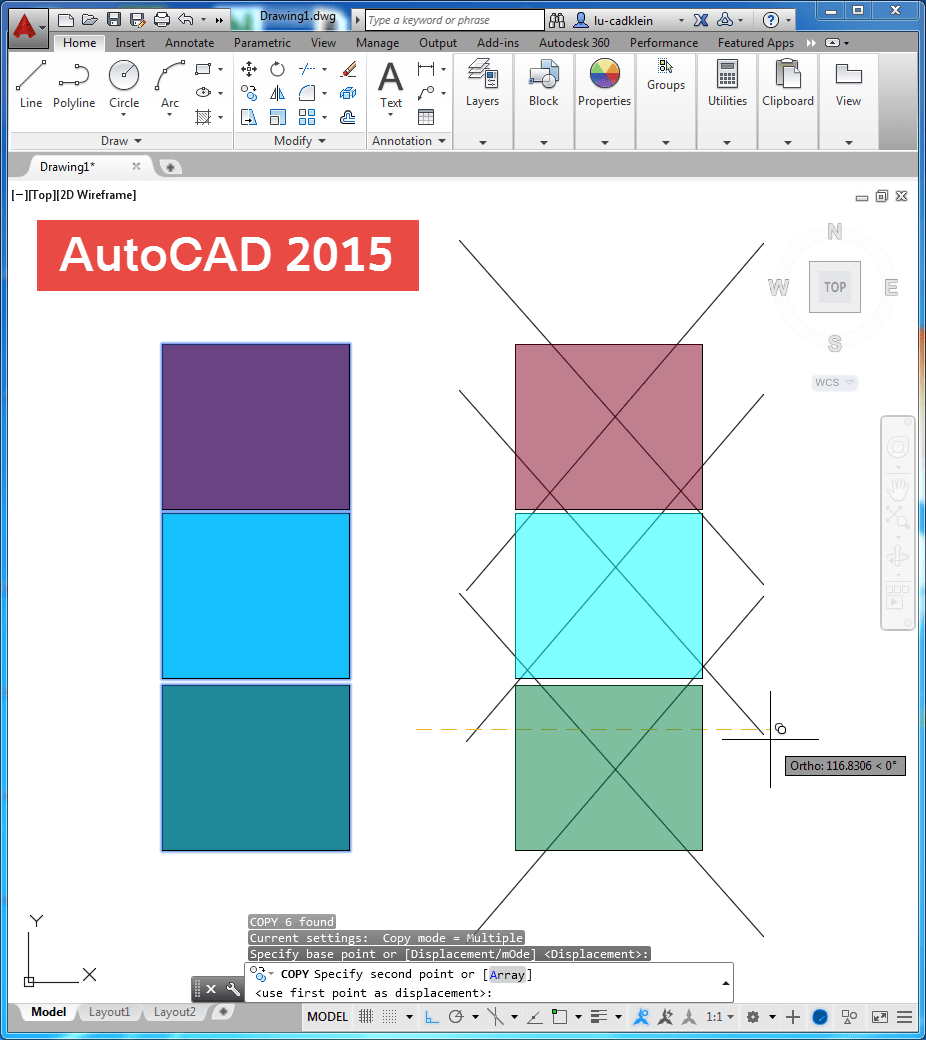This screenshot has height=1040, width=926.
Task: Choose the Circle drawing tool
Action: click(124, 84)
